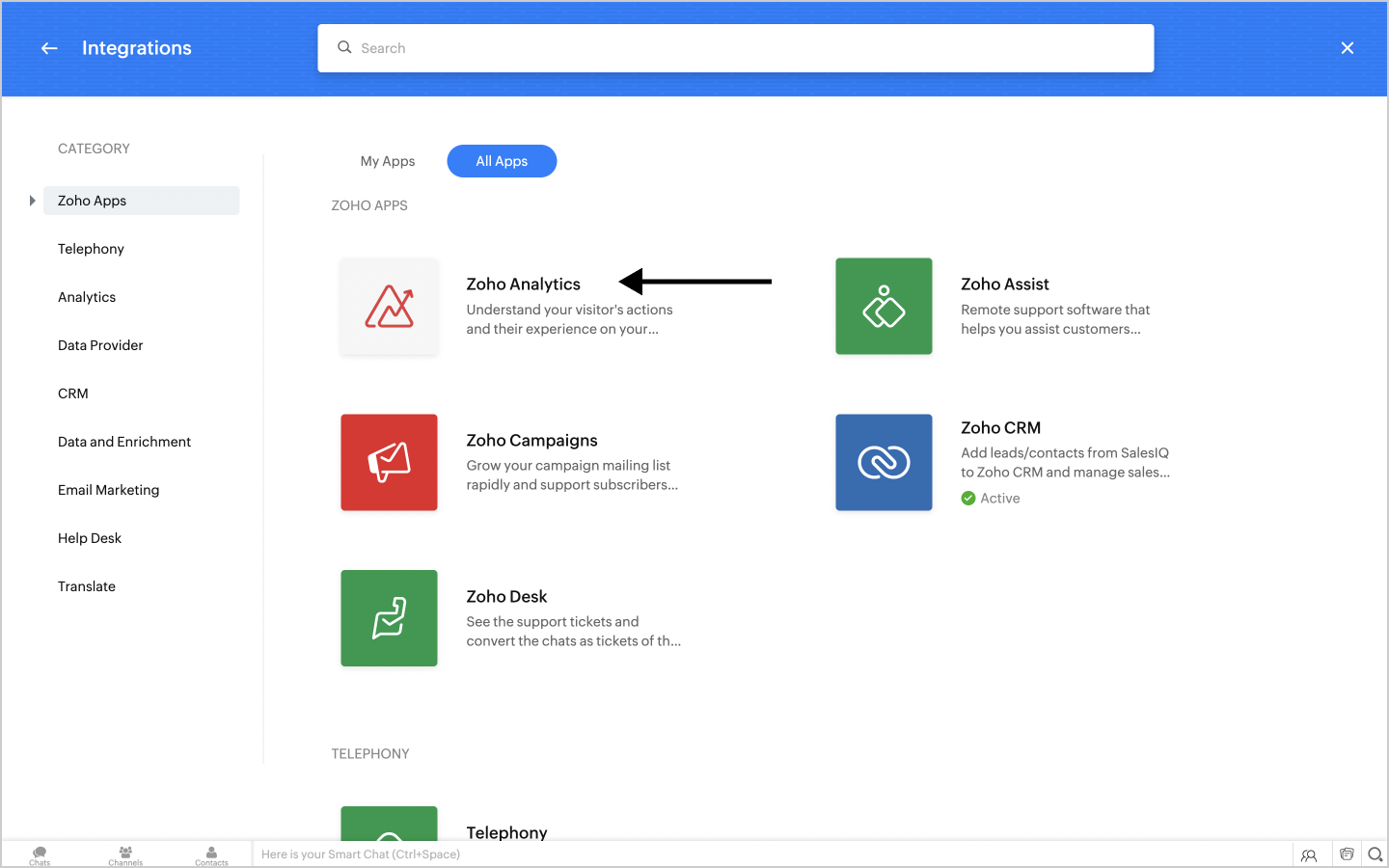Click the search magnifier icon

(x=344, y=47)
